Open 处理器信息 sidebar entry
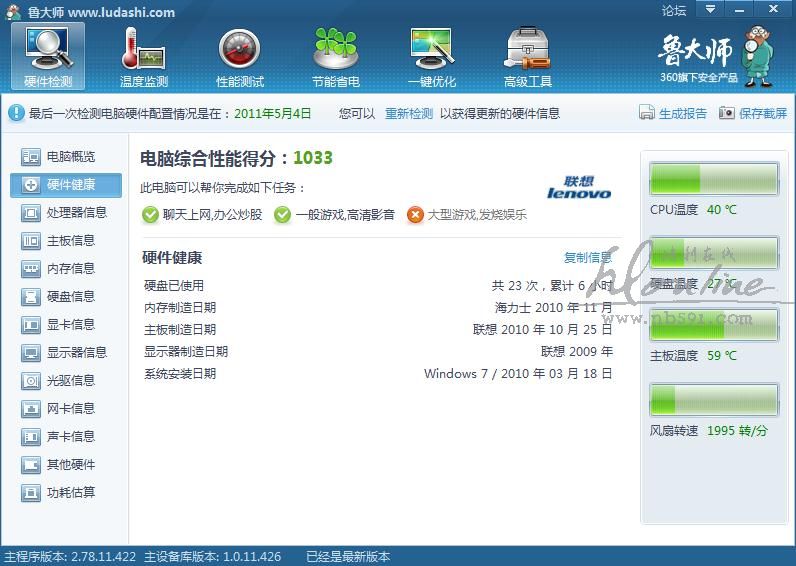The height and width of the screenshot is (566, 796). (66, 213)
